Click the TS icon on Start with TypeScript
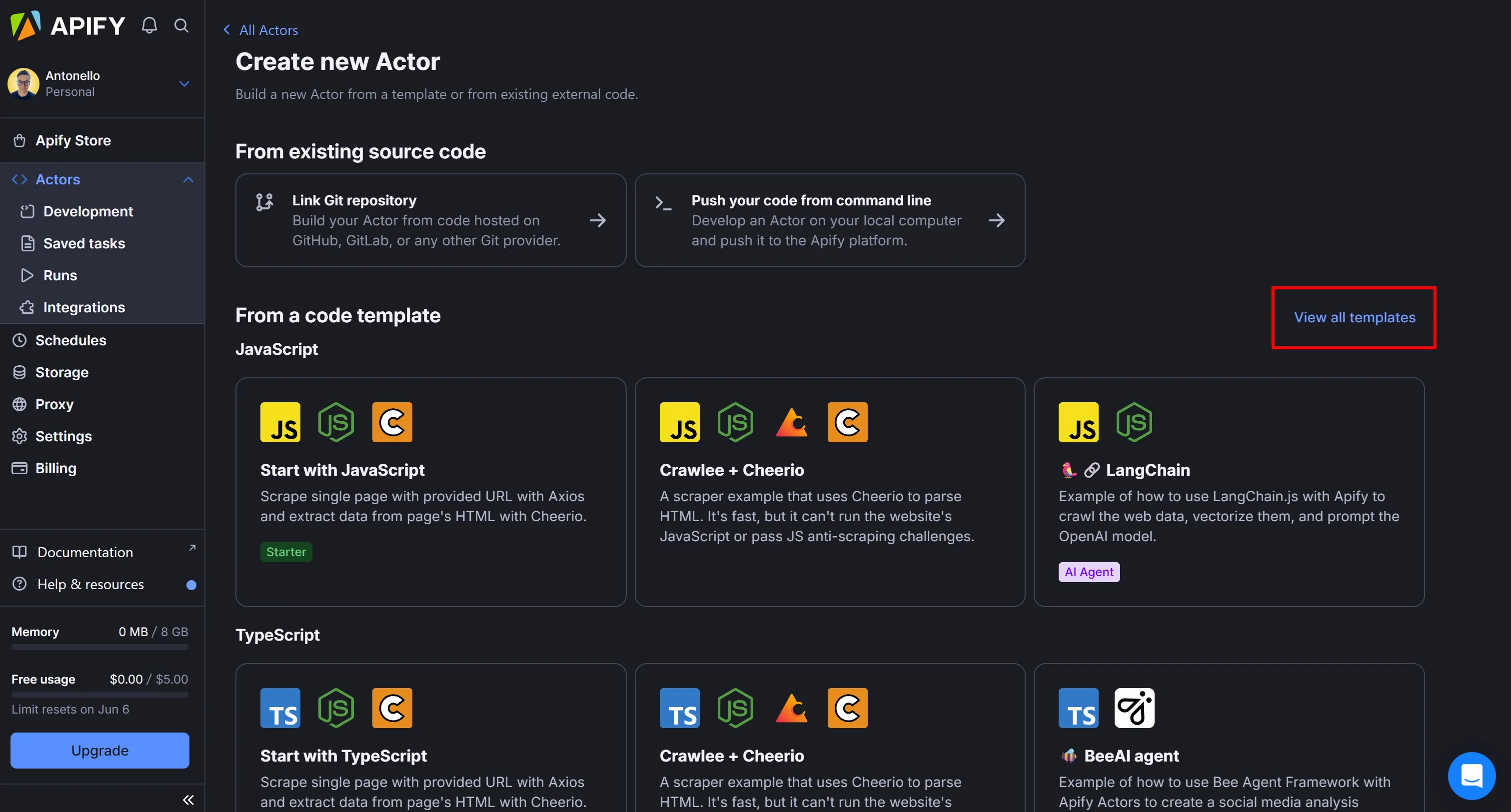The width and height of the screenshot is (1511, 812). click(x=280, y=708)
